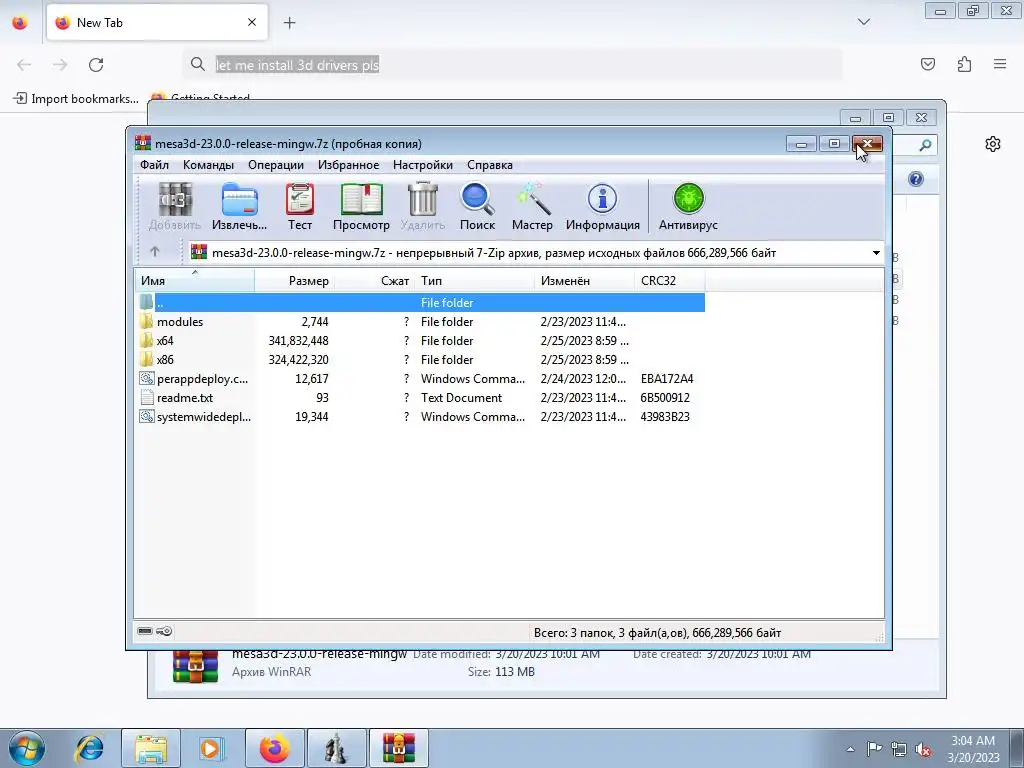Open the Избранное menu
The image size is (1024, 768).
(348, 165)
